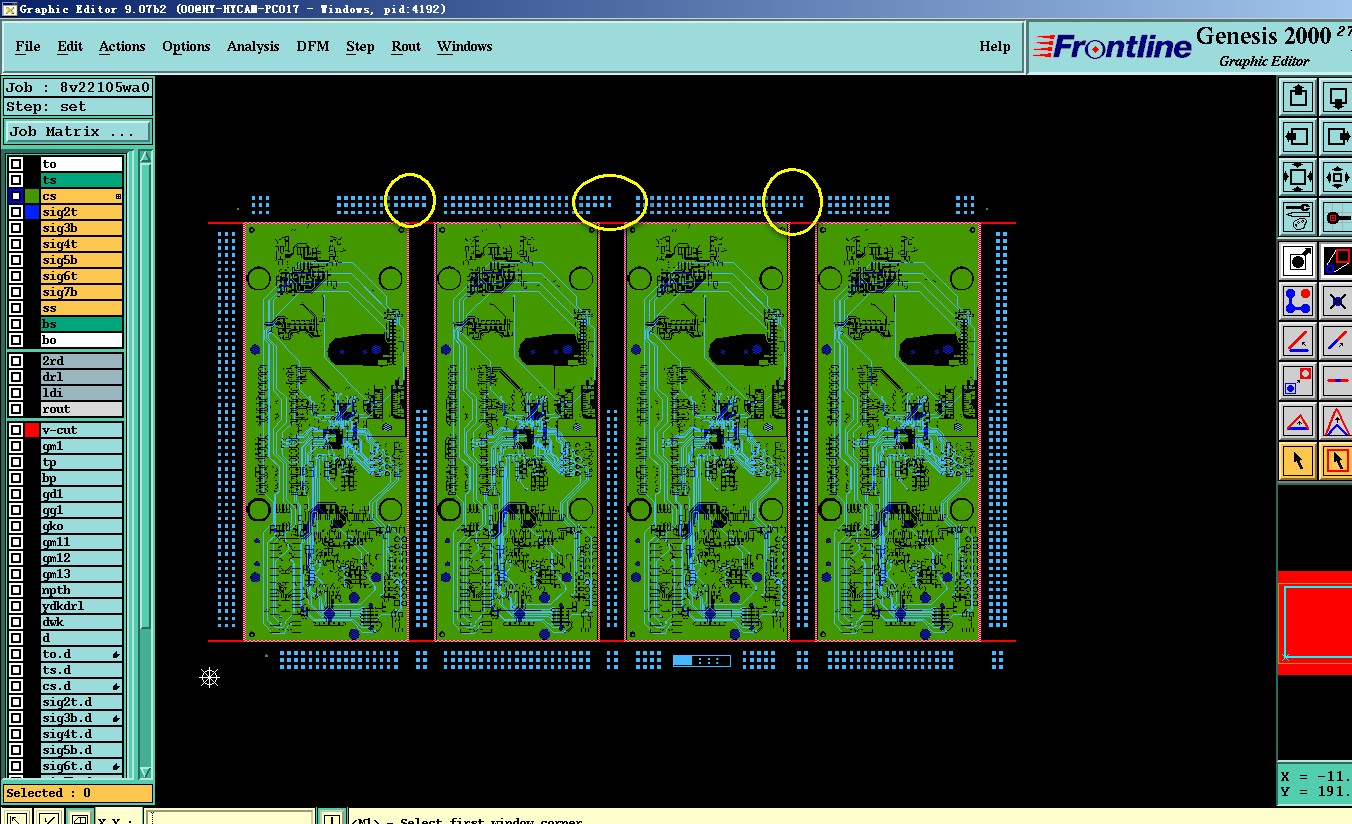Toggle the checkbox for layer drl

coord(16,377)
